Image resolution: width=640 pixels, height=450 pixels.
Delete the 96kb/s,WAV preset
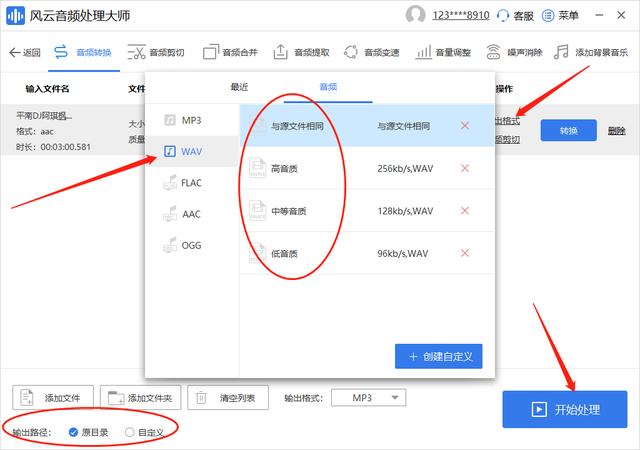pyautogui.click(x=464, y=253)
